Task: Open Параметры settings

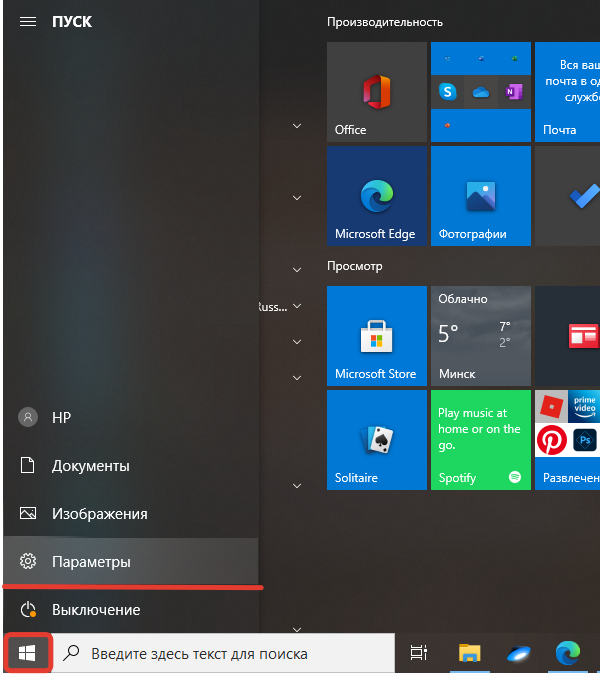Action: tap(130, 561)
